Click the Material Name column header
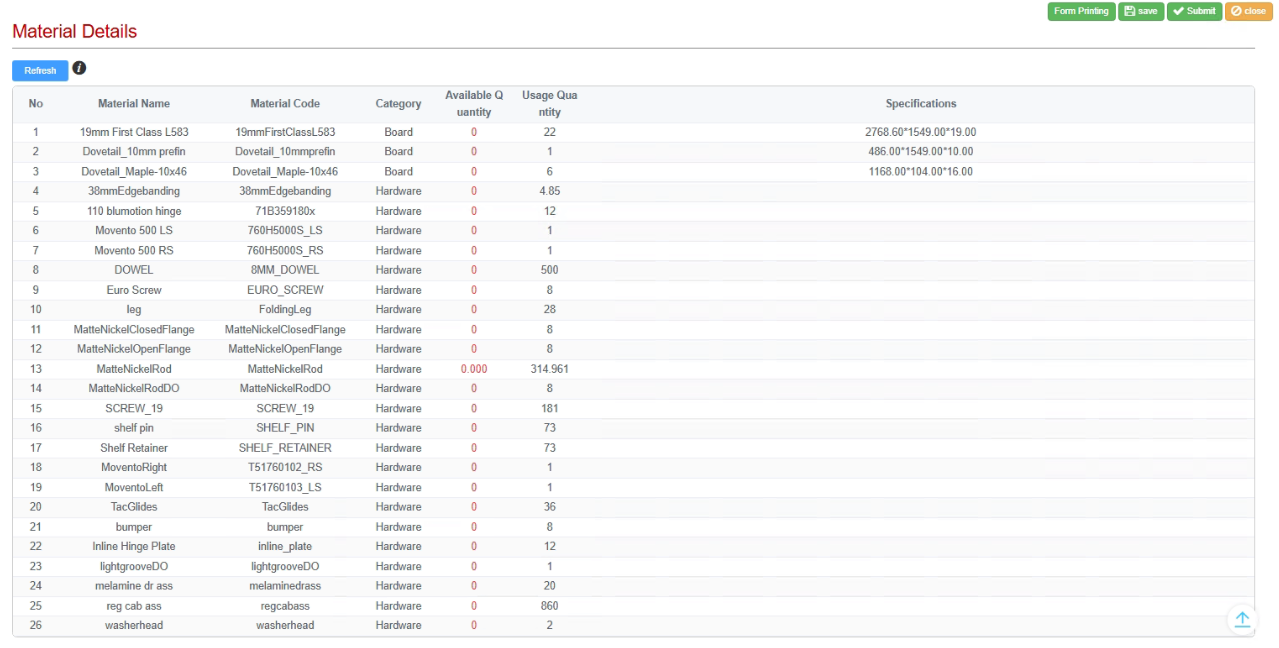The height and width of the screenshot is (648, 1279). click(x=134, y=104)
